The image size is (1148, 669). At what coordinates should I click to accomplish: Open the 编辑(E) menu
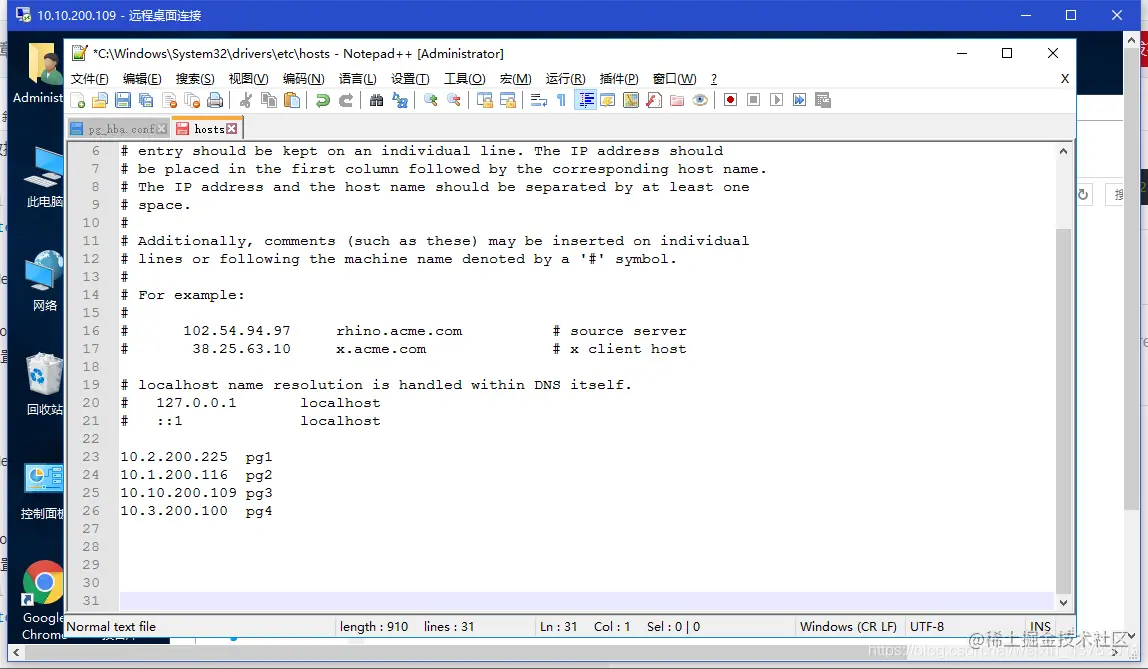(142, 79)
